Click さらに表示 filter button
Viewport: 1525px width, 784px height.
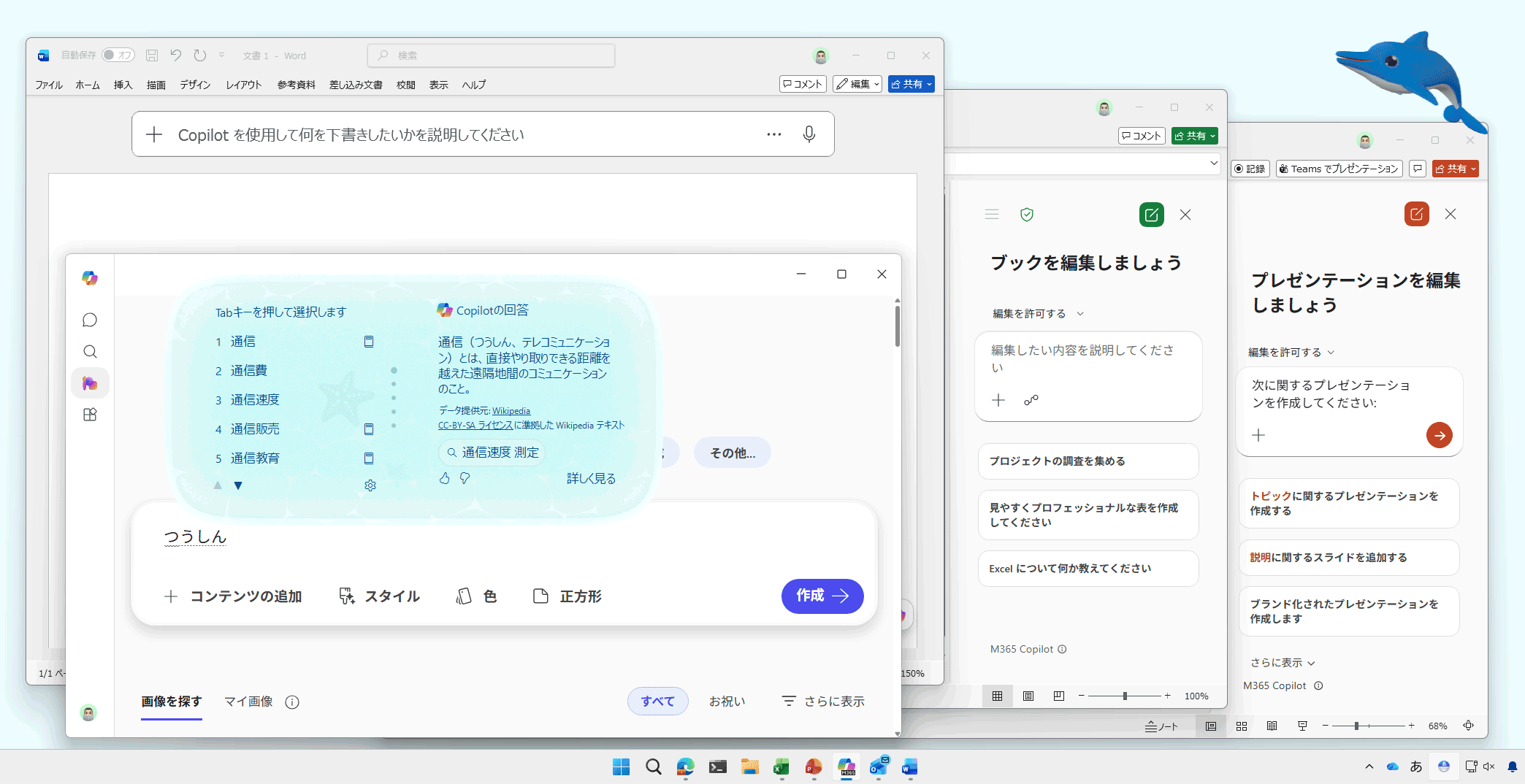(x=823, y=702)
